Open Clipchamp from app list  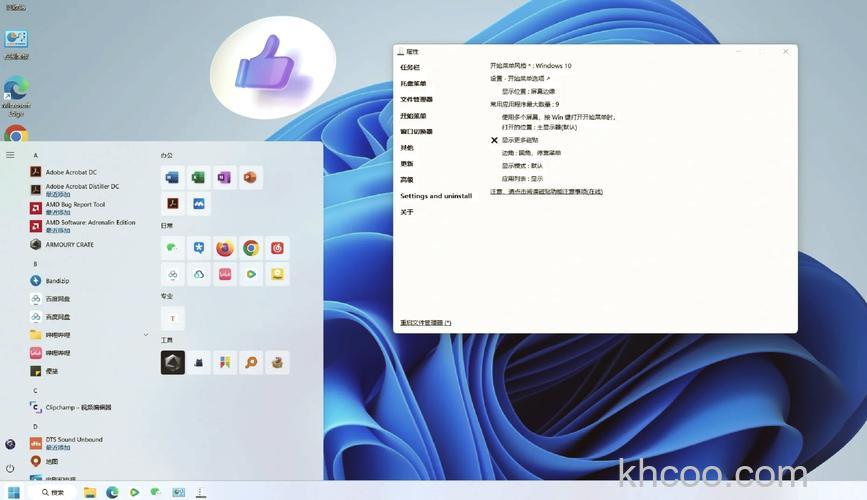[x=70, y=407]
